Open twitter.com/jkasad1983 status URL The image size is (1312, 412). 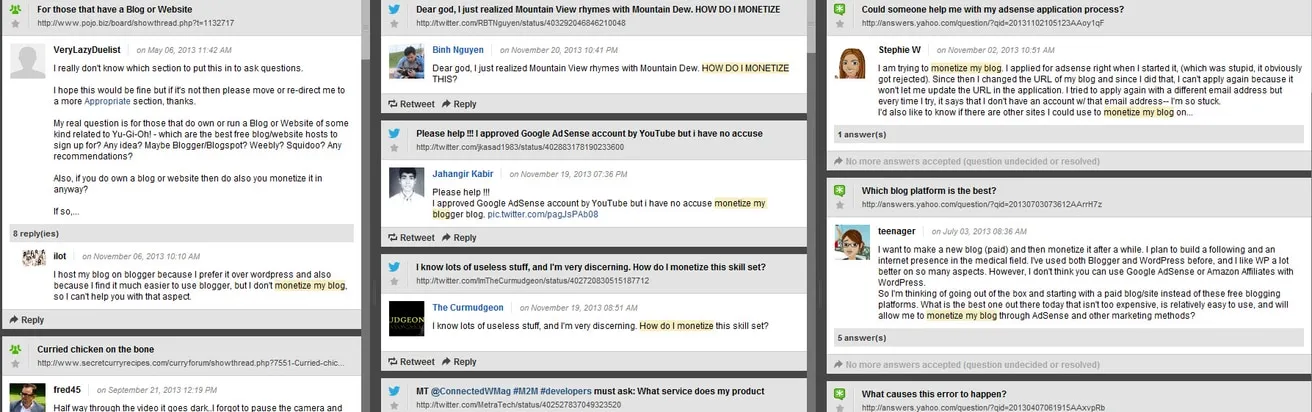(x=520, y=146)
